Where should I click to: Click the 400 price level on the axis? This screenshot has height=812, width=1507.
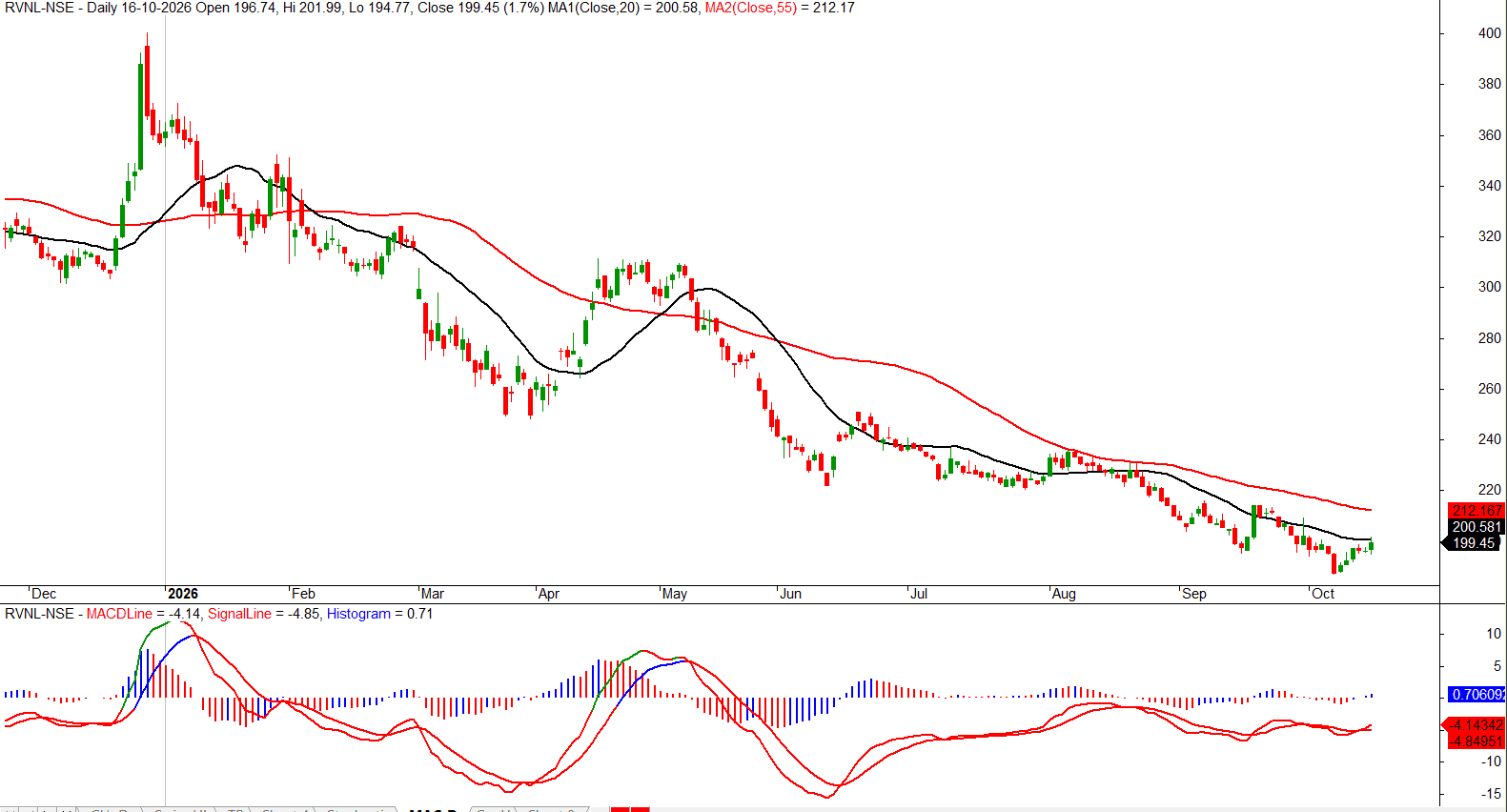pos(1490,33)
